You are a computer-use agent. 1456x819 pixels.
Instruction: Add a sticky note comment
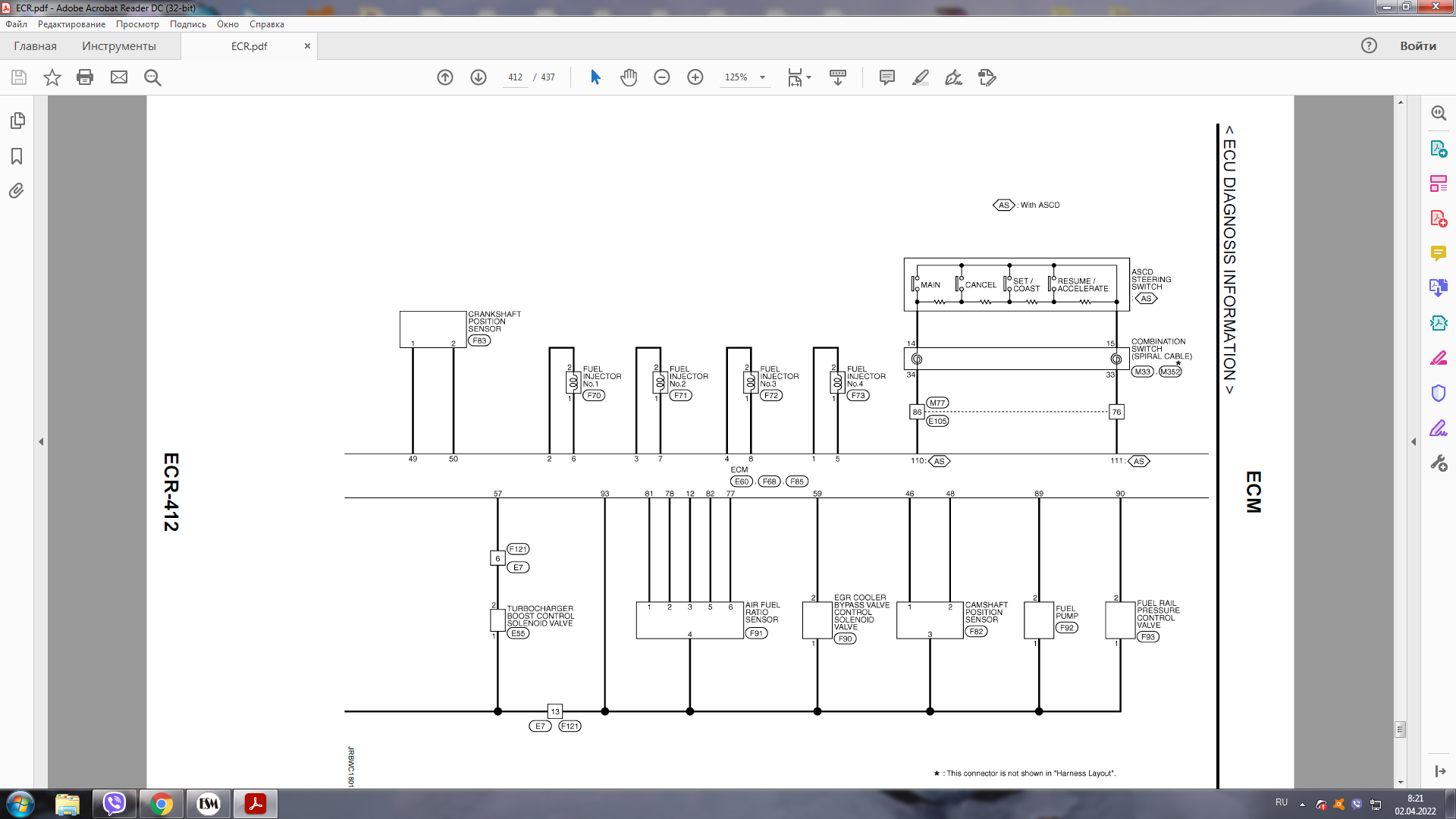pyautogui.click(x=886, y=77)
